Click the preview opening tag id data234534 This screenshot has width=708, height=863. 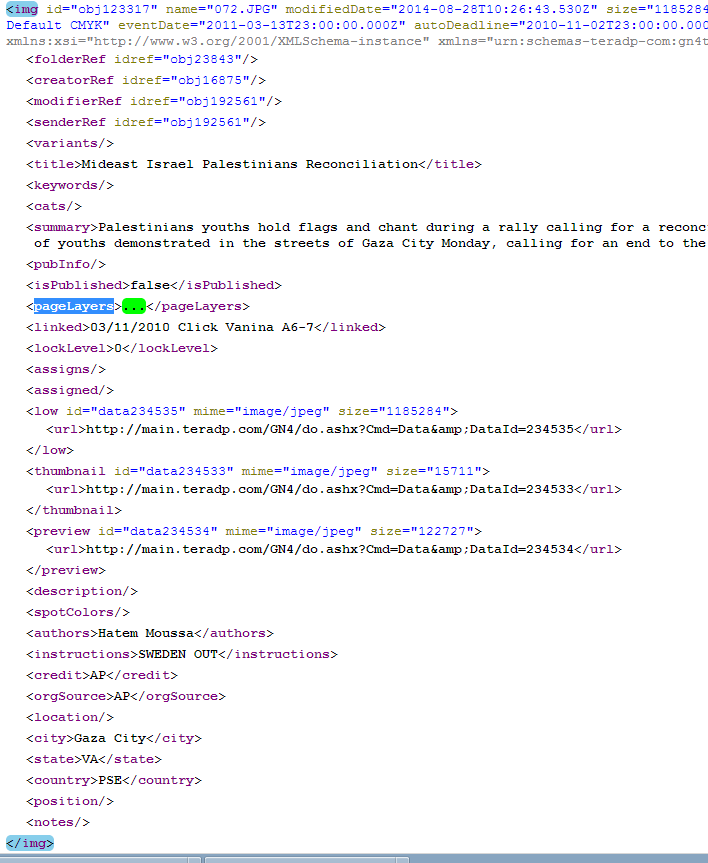254,531
